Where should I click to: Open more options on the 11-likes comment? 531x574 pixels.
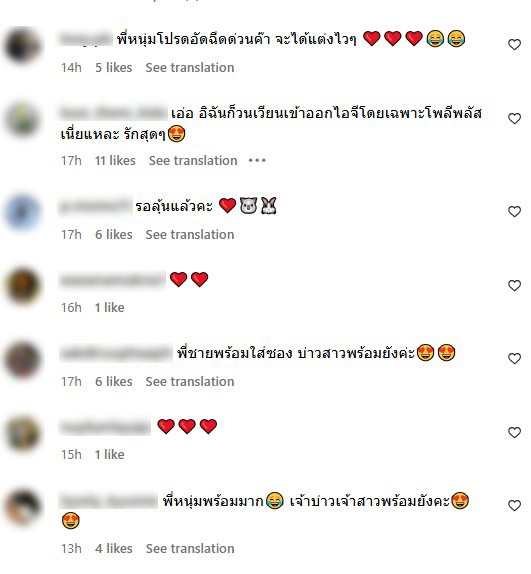257,160
